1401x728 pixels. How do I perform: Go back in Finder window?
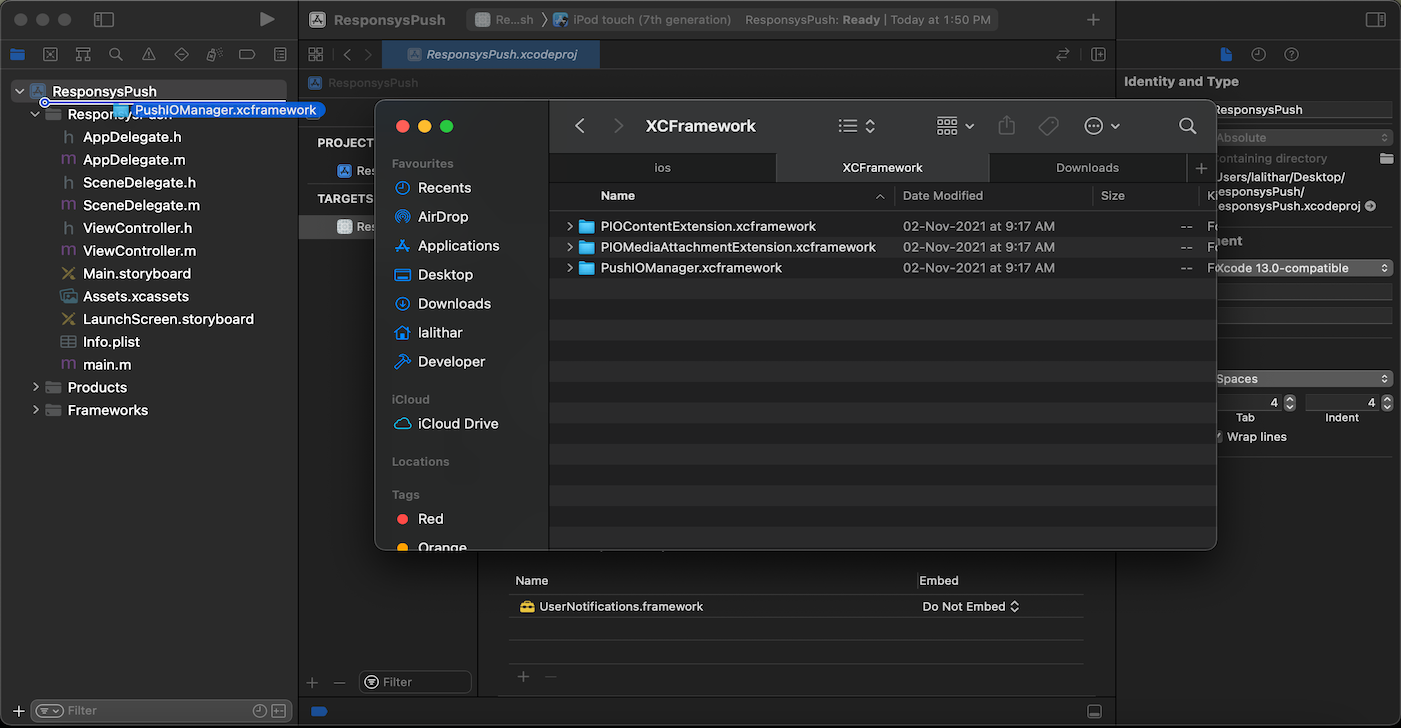580,126
